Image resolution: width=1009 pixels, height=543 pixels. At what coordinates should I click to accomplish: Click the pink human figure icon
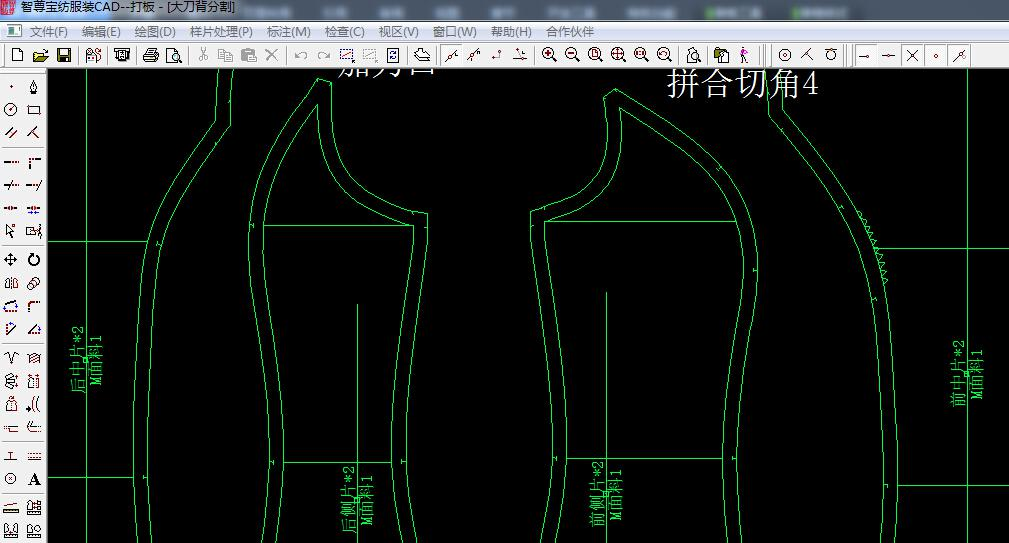(x=744, y=55)
